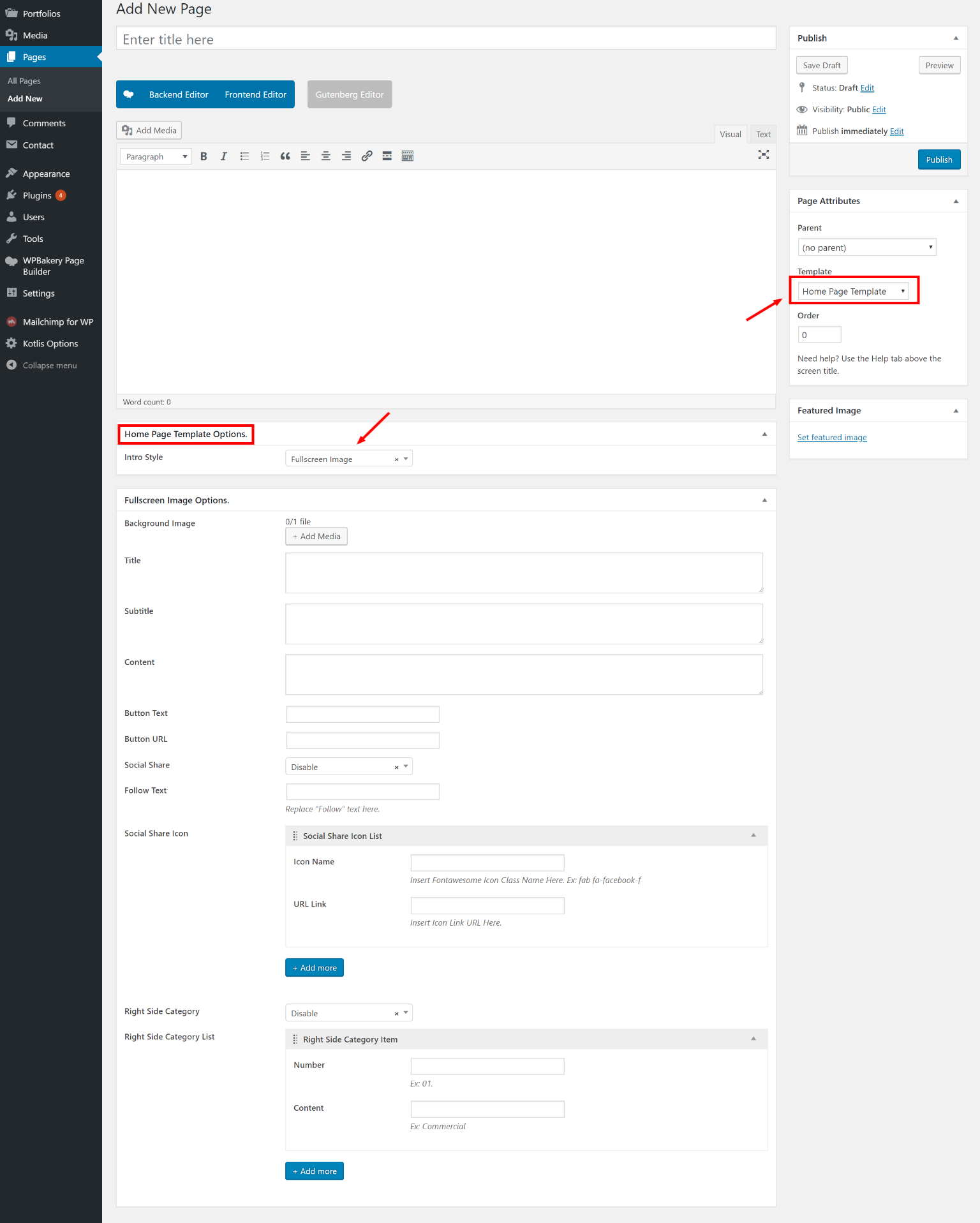Click the insert link icon
980x1223 pixels.
(367, 156)
